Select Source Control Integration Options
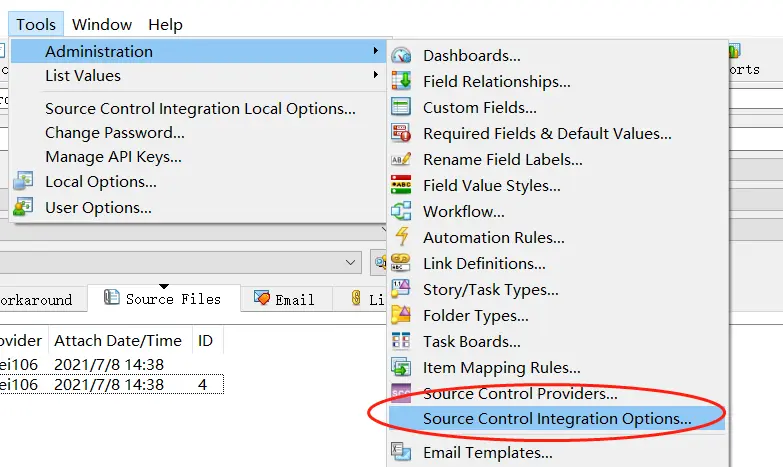This screenshot has width=783, height=467. (556, 419)
